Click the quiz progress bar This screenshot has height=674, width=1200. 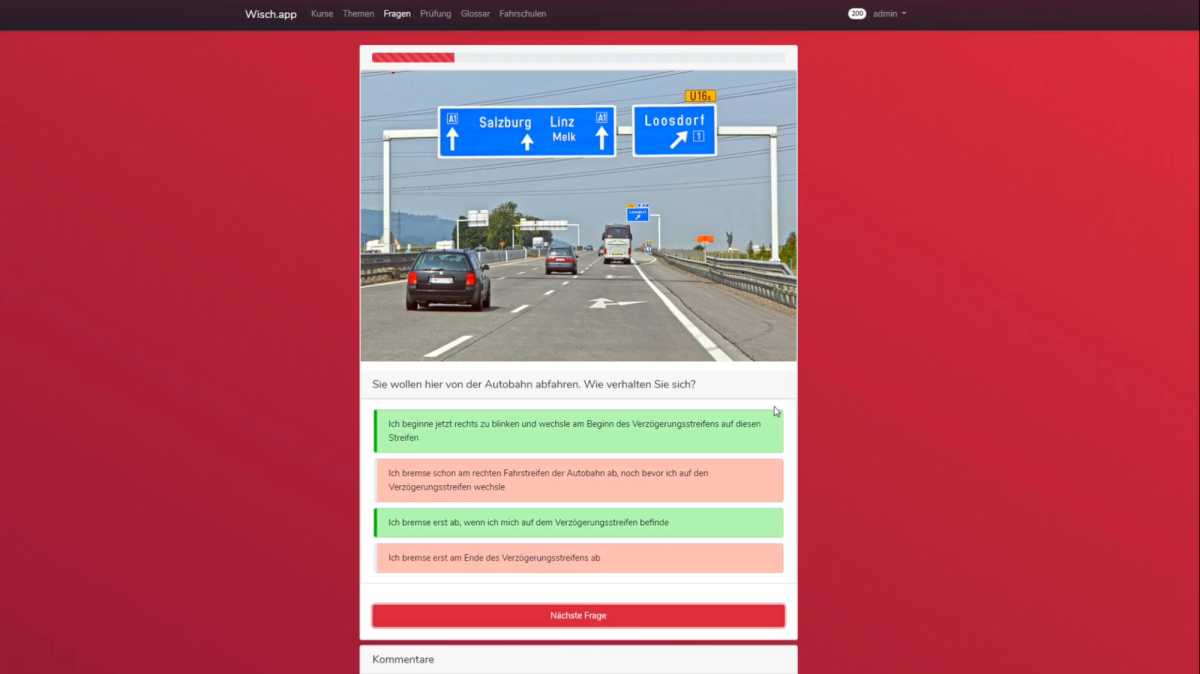pyautogui.click(x=578, y=58)
